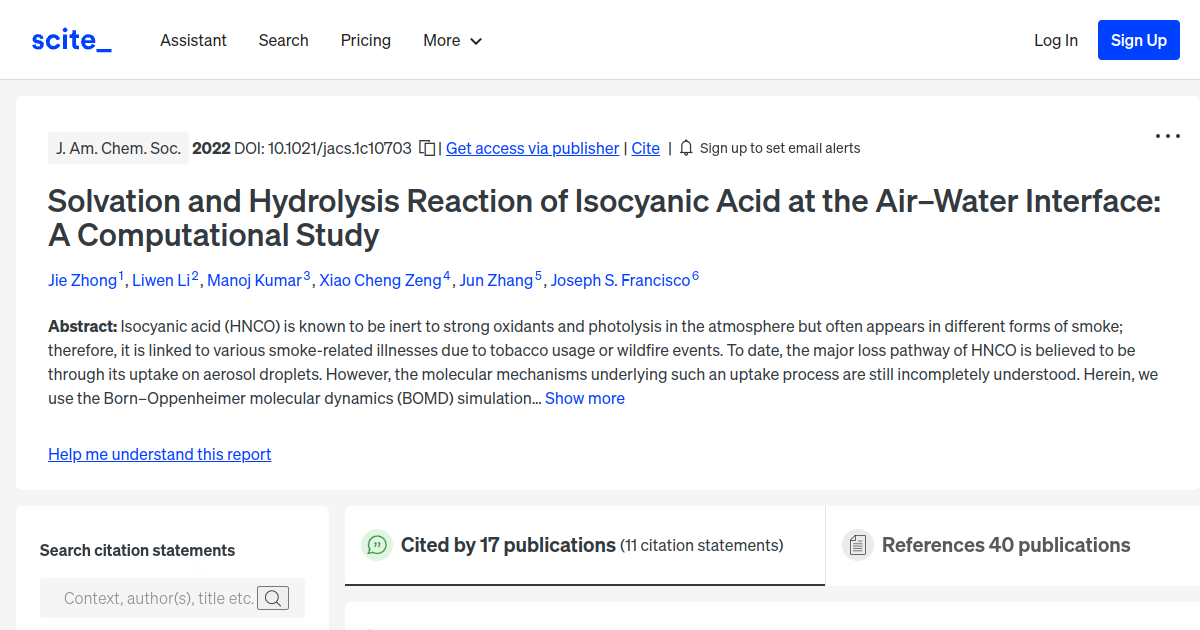The height and width of the screenshot is (630, 1200).
Task: Click the Sign Up button
Action: [x=1138, y=40]
